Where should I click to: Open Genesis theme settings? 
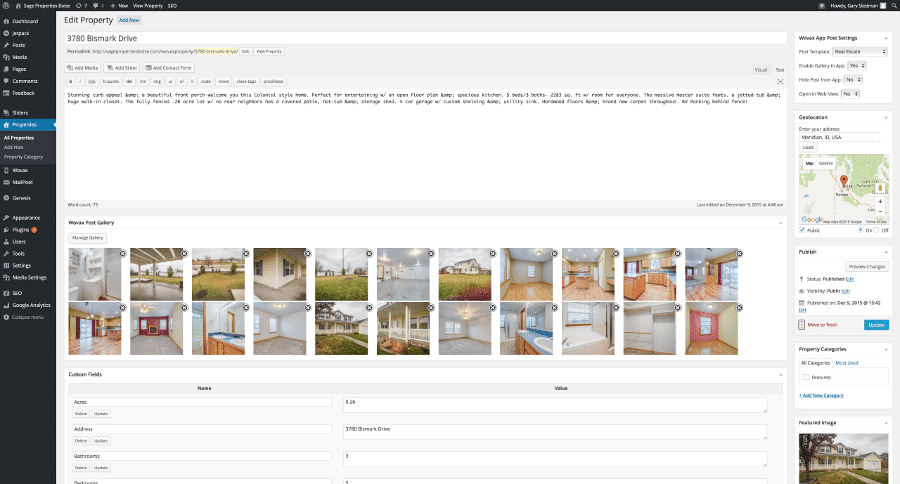pos(21,198)
